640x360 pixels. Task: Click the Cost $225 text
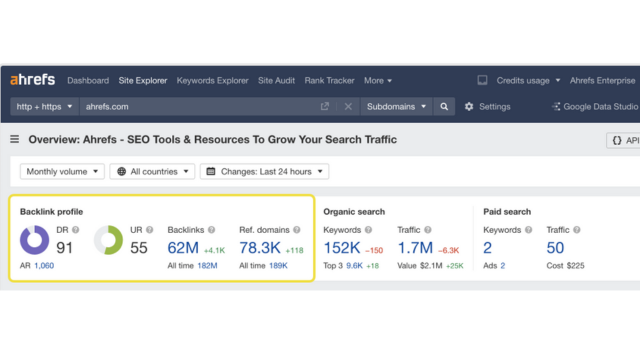pos(565,266)
